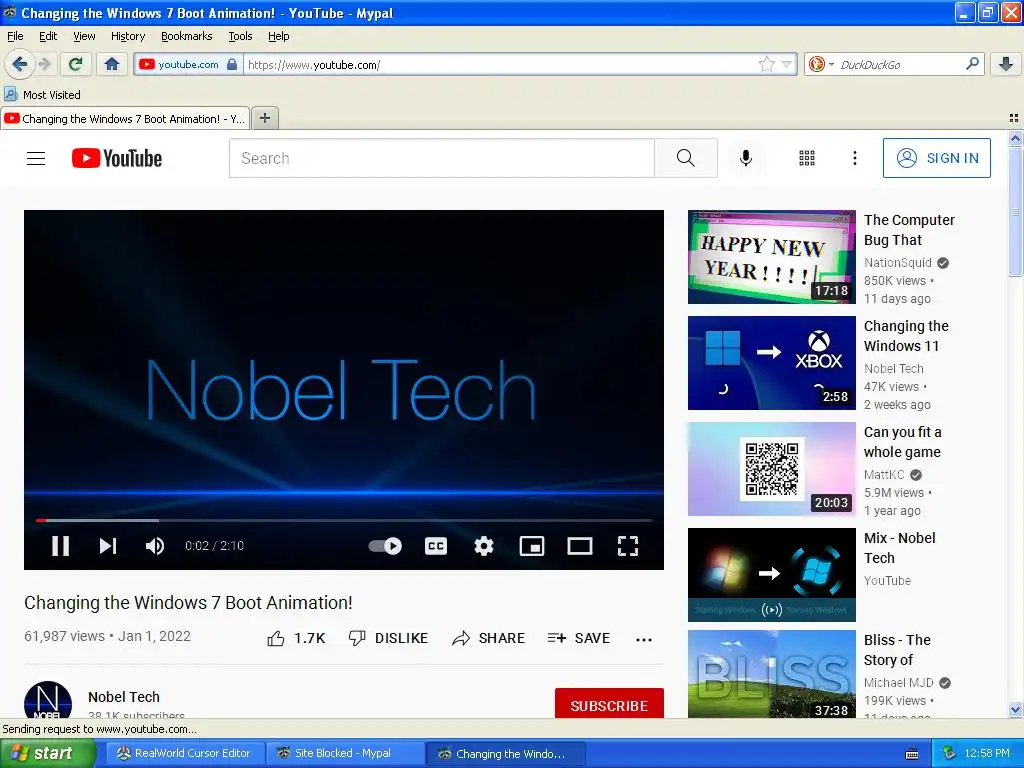The width and height of the screenshot is (1024, 768).
Task: Open the YouTube hamburger guide menu
Action: coord(36,158)
